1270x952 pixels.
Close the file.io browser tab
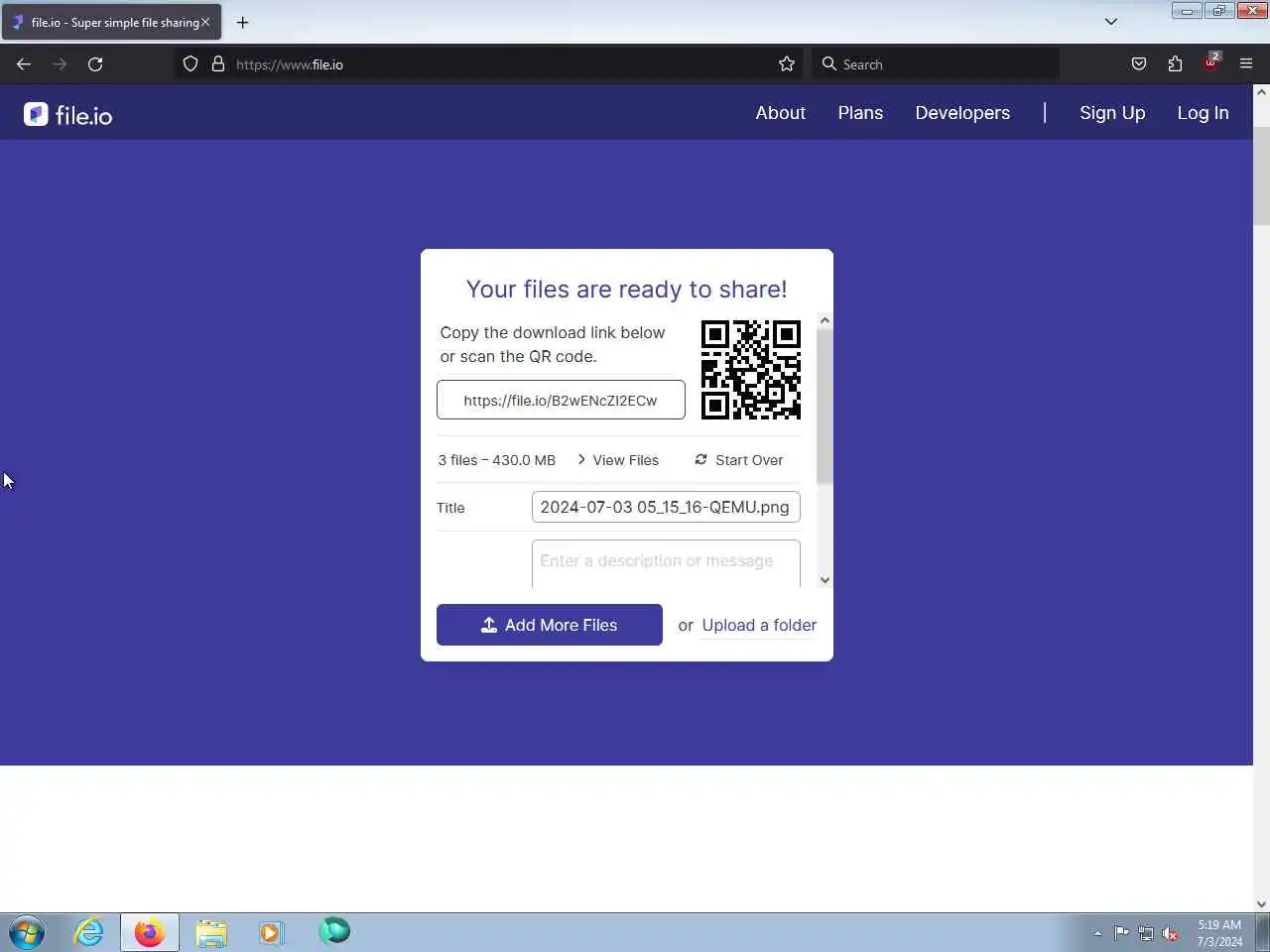click(x=205, y=22)
